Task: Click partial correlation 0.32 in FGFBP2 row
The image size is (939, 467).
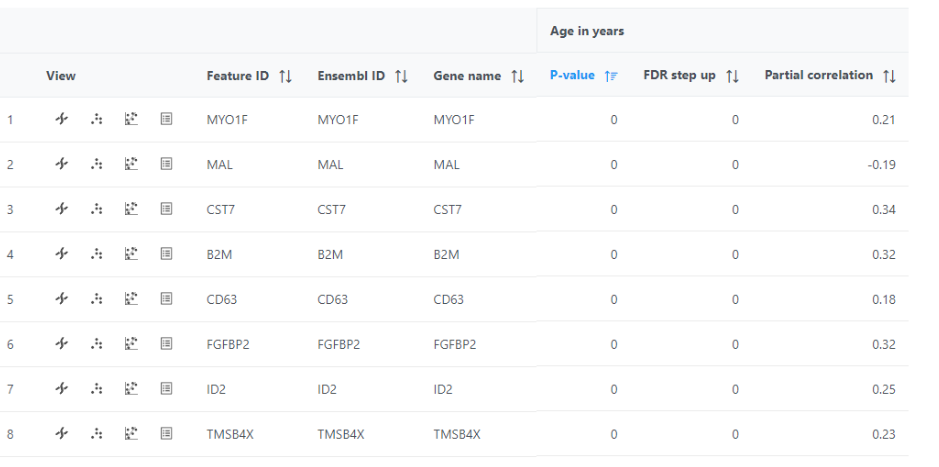Action: (x=884, y=344)
